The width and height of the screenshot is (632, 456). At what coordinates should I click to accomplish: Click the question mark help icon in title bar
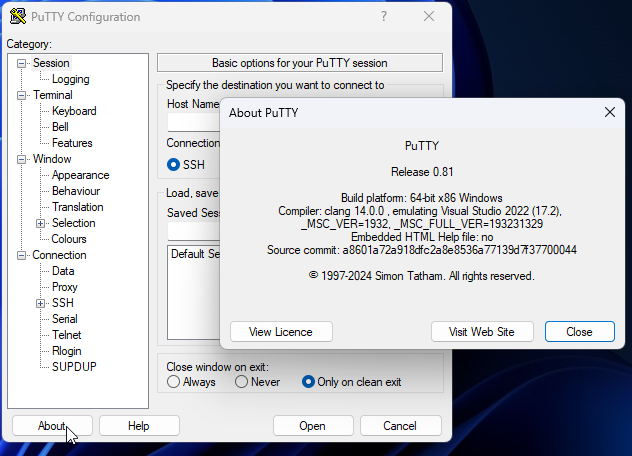coord(384,17)
